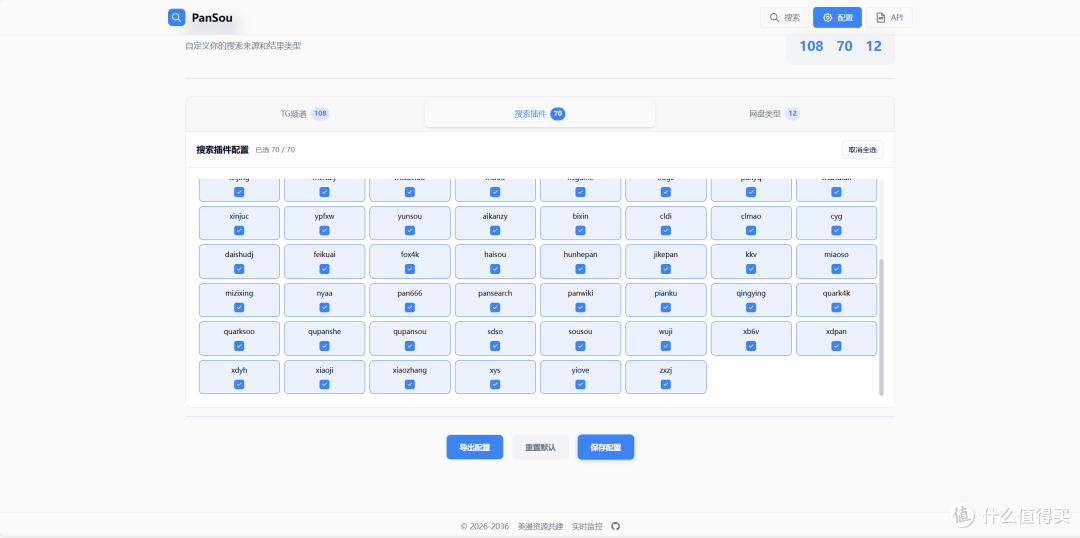The width and height of the screenshot is (1080, 538).
Task: Click the quarksoo plugin name
Action: click(239, 331)
